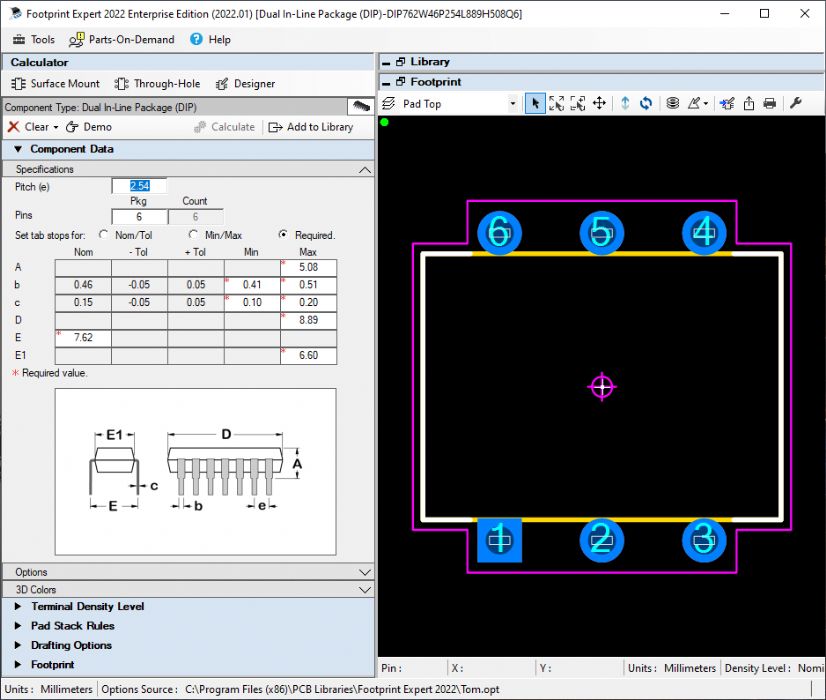Click the Pitch (e) input field
The height and width of the screenshot is (700, 826).
[139, 186]
